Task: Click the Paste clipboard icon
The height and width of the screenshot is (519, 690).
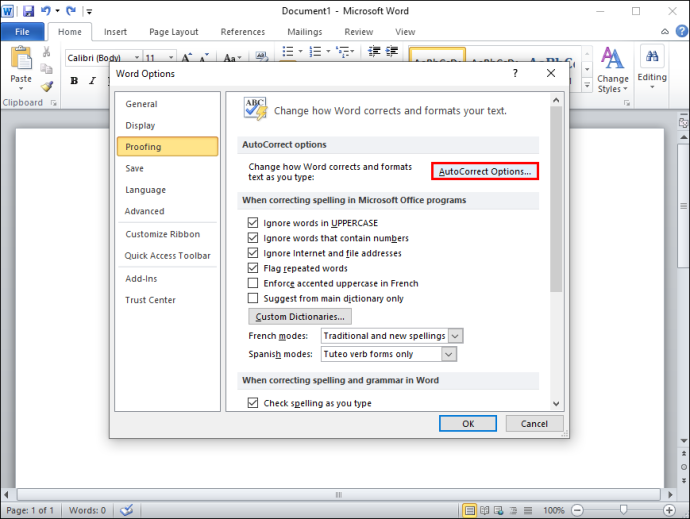Action: pos(21,58)
